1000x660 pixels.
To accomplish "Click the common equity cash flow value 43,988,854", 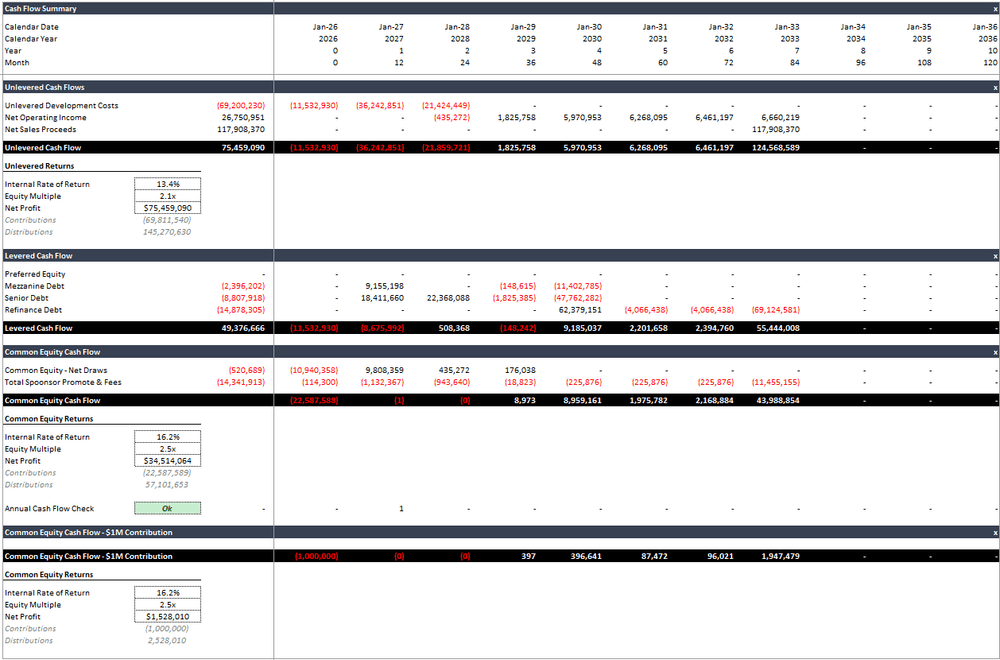I will tap(777, 400).
